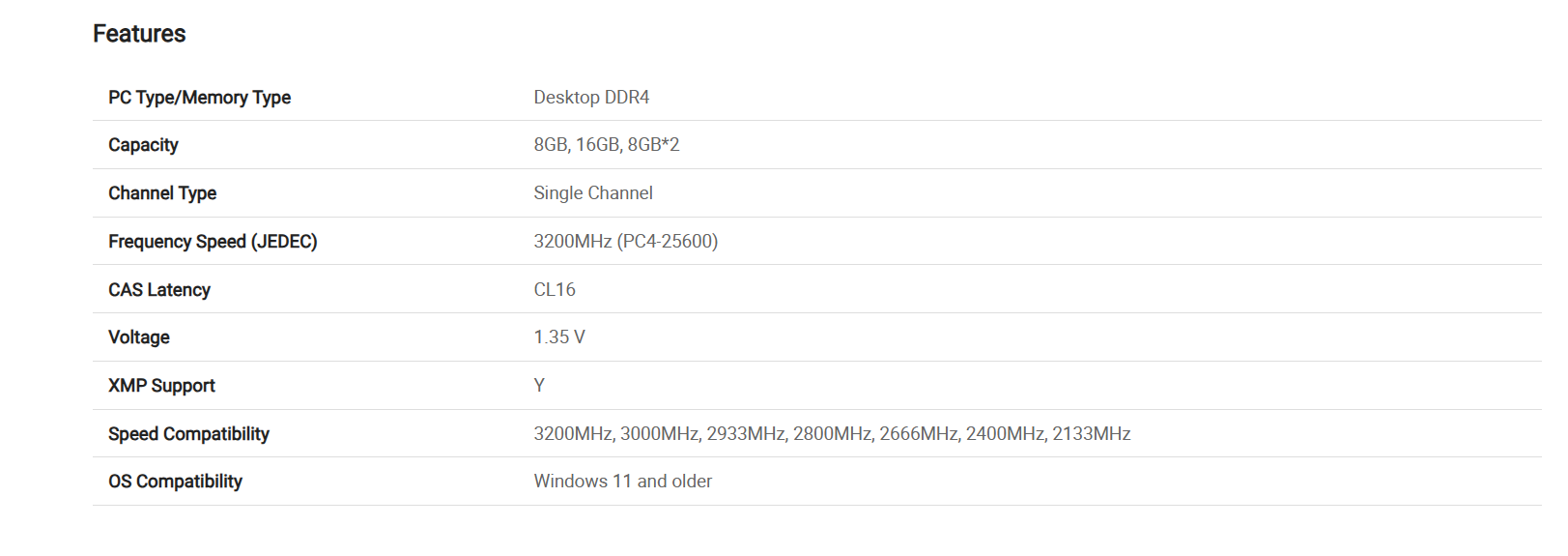
Task: Select the CAS Latency label
Action: point(159,290)
